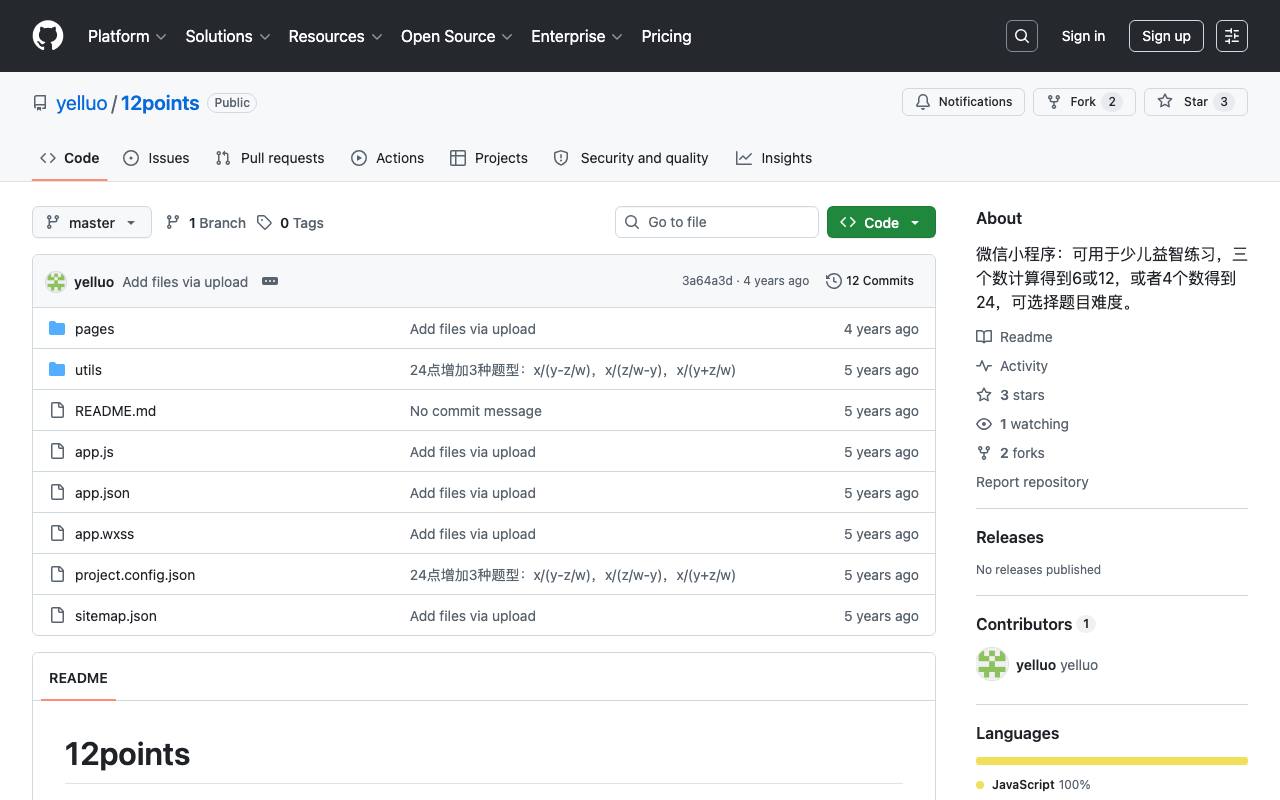The image size is (1280, 800).
Task: Open the master branch selector dropdown
Action: pyautogui.click(x=92, y=222)
